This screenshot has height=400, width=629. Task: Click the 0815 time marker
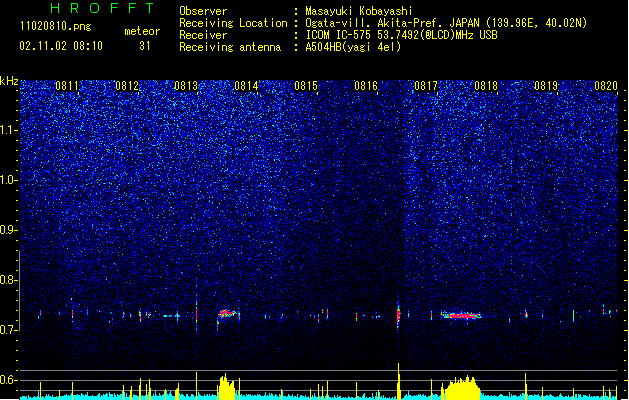[306, 86]
